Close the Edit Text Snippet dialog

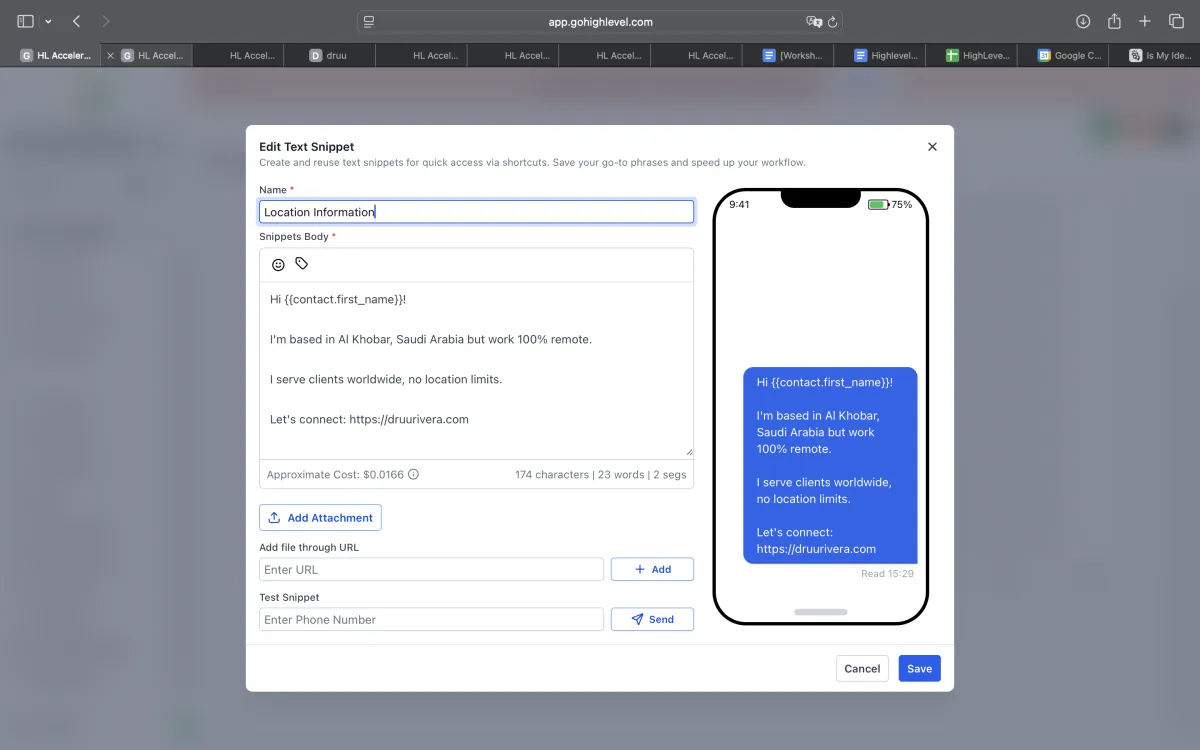[x=932, y=147]
